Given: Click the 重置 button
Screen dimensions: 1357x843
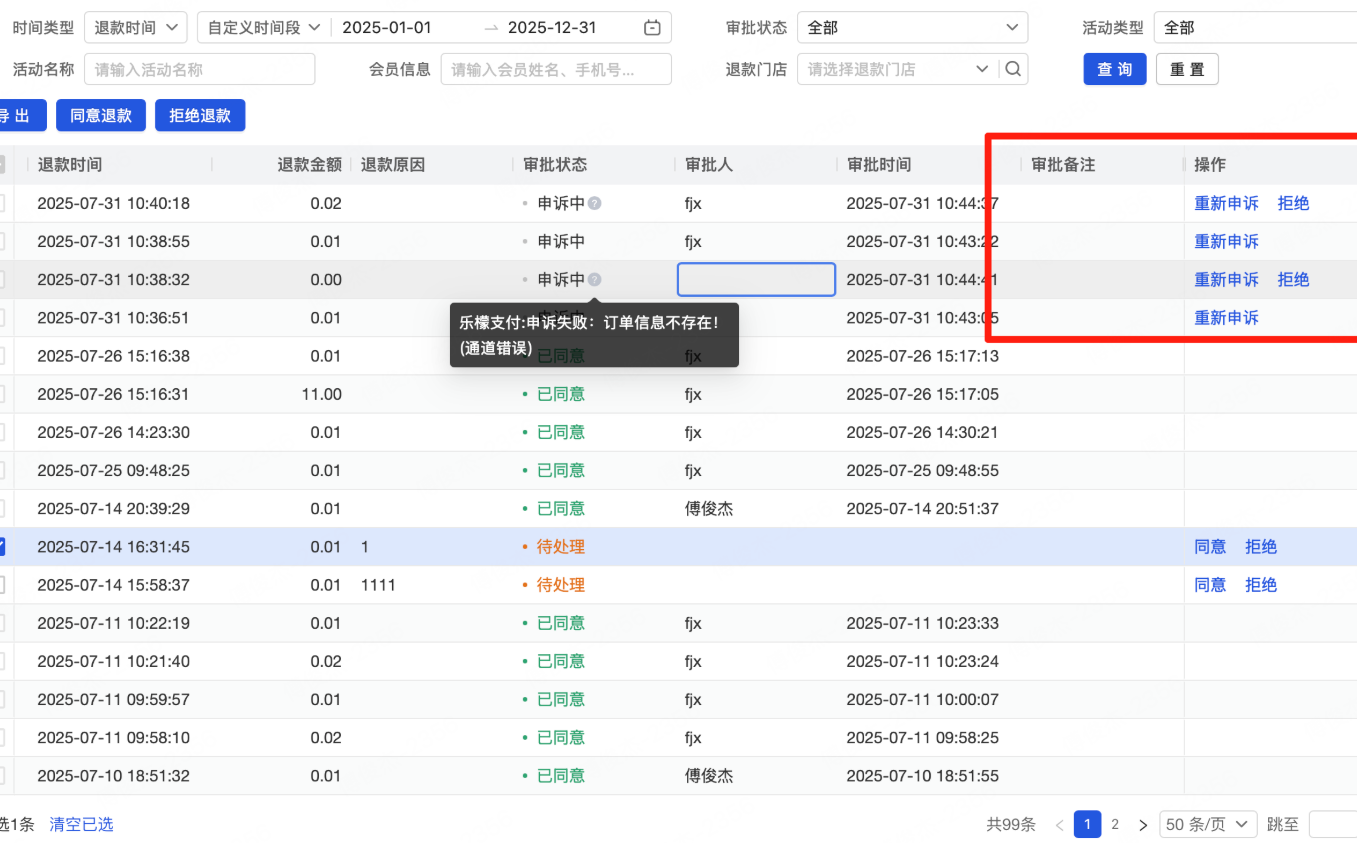Looking at the screenshot, I should [x=1187, y=69].
